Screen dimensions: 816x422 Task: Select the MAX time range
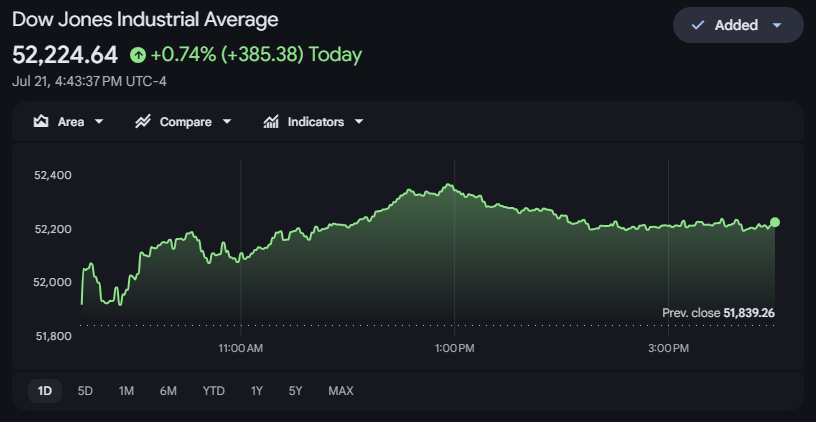[x=341, y=391]
